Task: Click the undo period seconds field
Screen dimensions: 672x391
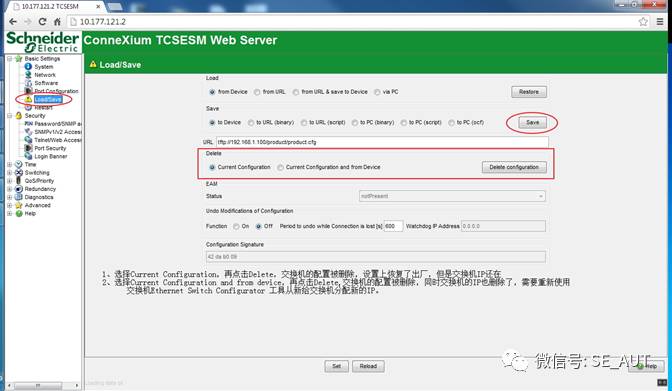Action: coord(393,226)
